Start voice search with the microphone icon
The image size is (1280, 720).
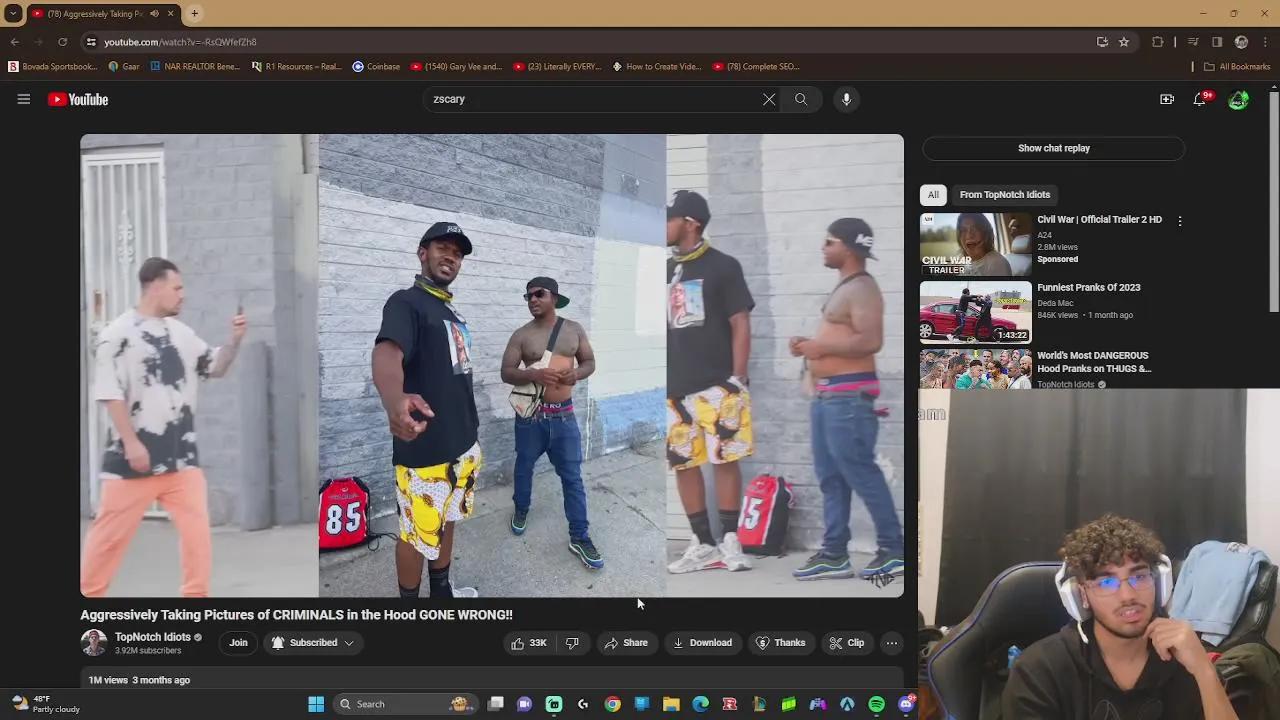click(846, 99)
